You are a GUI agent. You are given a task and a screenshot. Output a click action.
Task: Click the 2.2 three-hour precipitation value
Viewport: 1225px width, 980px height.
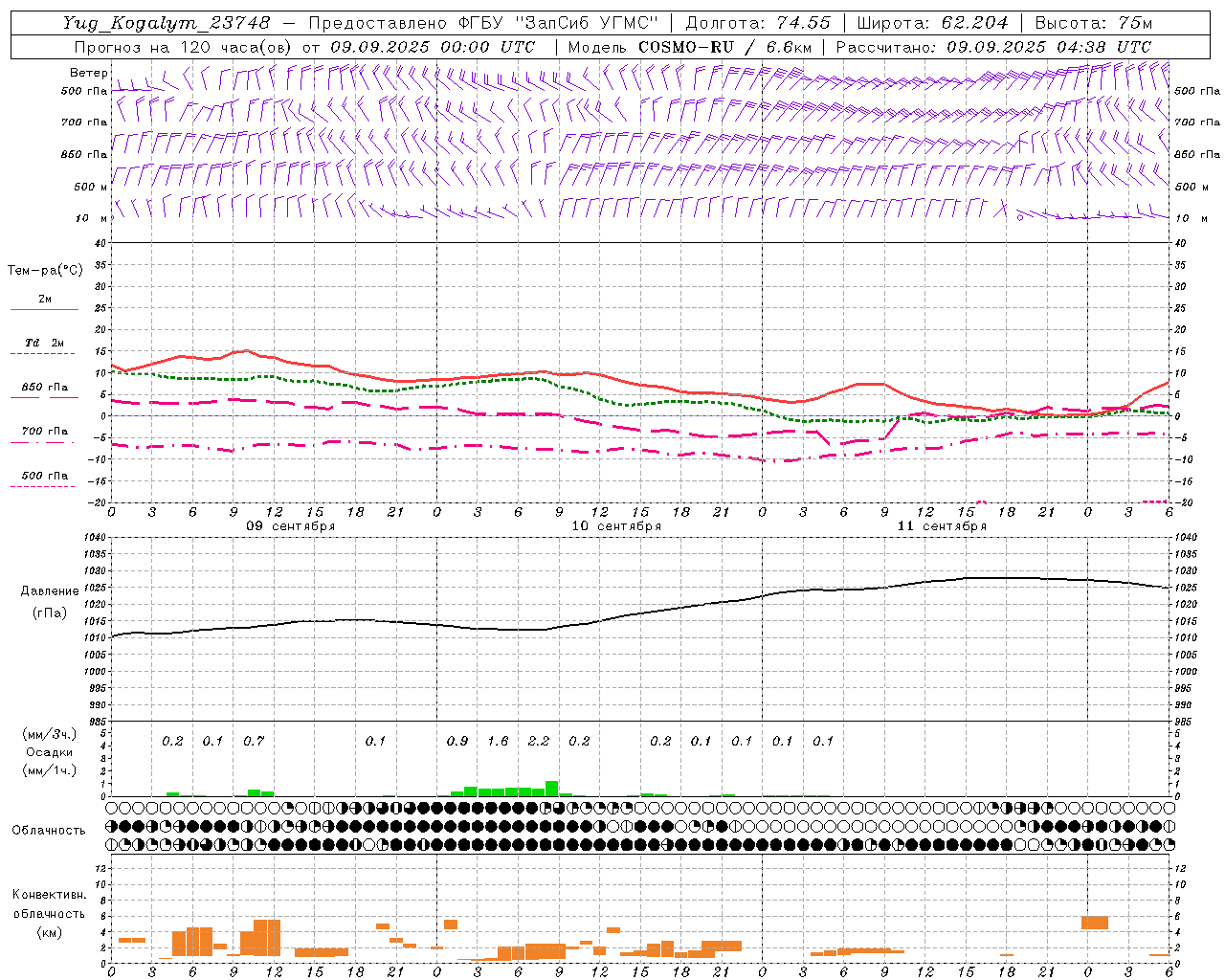point(539,742)
